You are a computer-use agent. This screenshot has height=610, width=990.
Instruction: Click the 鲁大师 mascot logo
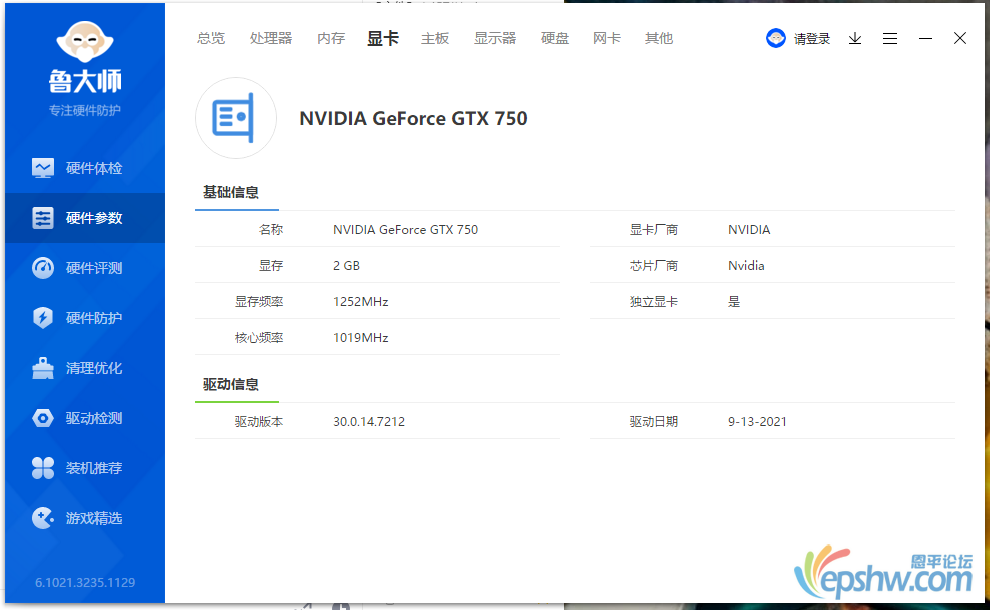tap(85, 42)
